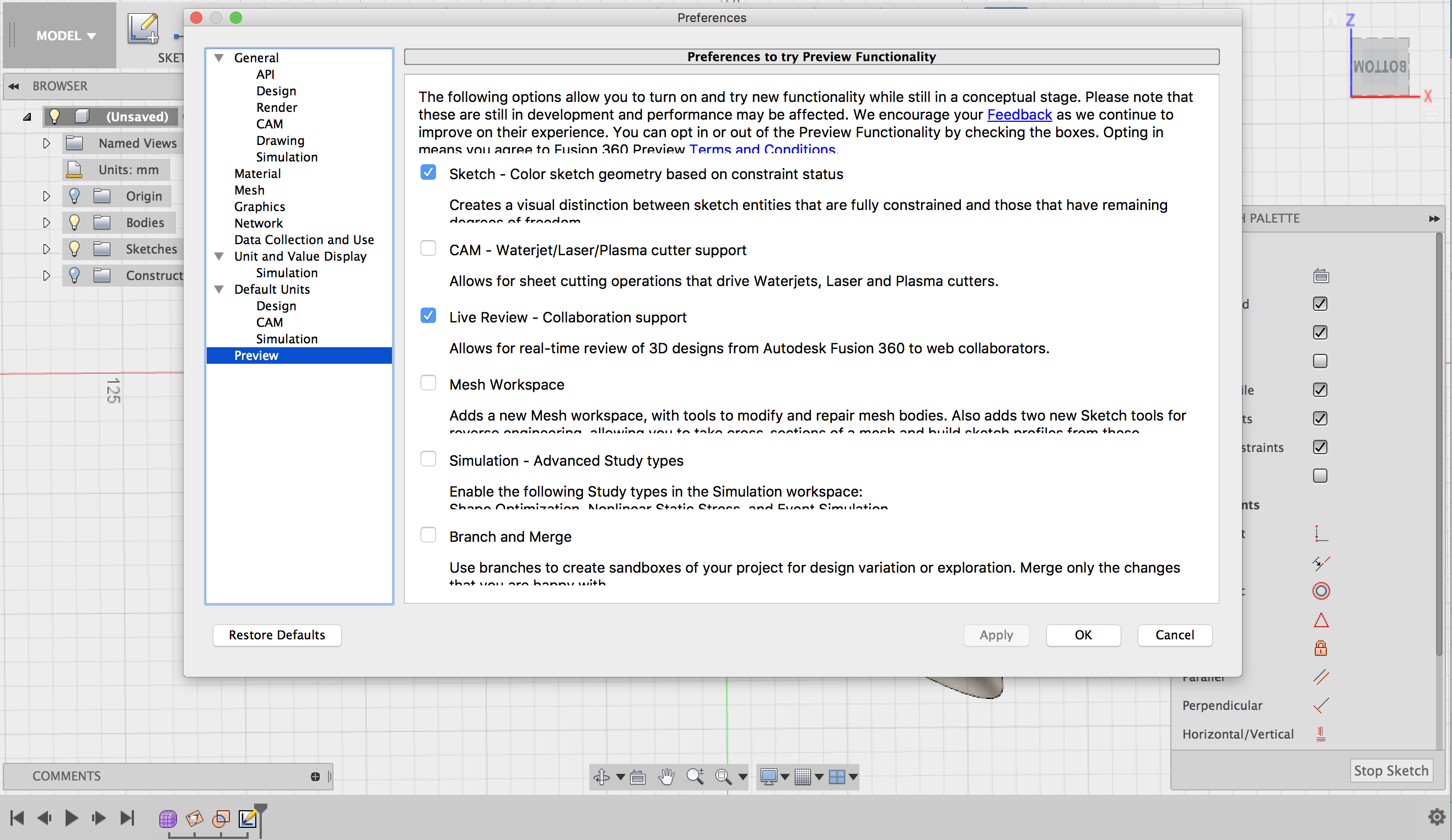Collapse the Browser panel arrows
Viewport: 1452px width, 840px height.
(14, 87)
